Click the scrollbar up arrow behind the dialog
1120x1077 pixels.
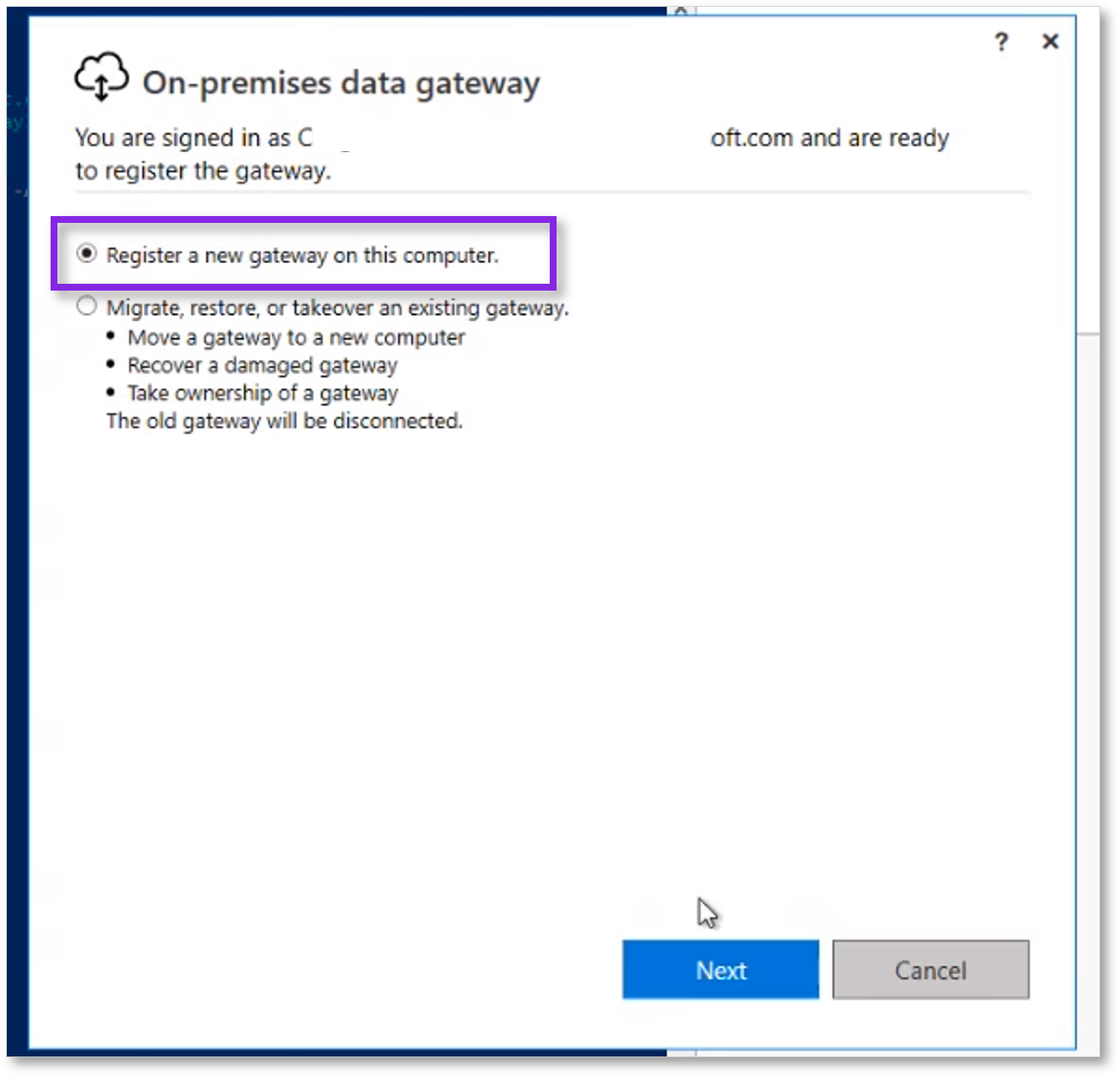pyautogui.click(x=682, y=10)
